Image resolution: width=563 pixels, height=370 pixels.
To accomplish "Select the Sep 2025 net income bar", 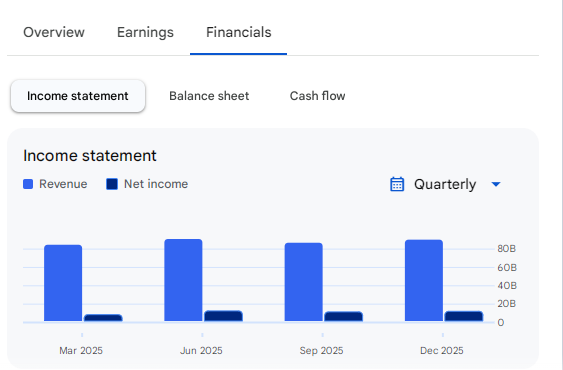I will click(x=344, y=316).
